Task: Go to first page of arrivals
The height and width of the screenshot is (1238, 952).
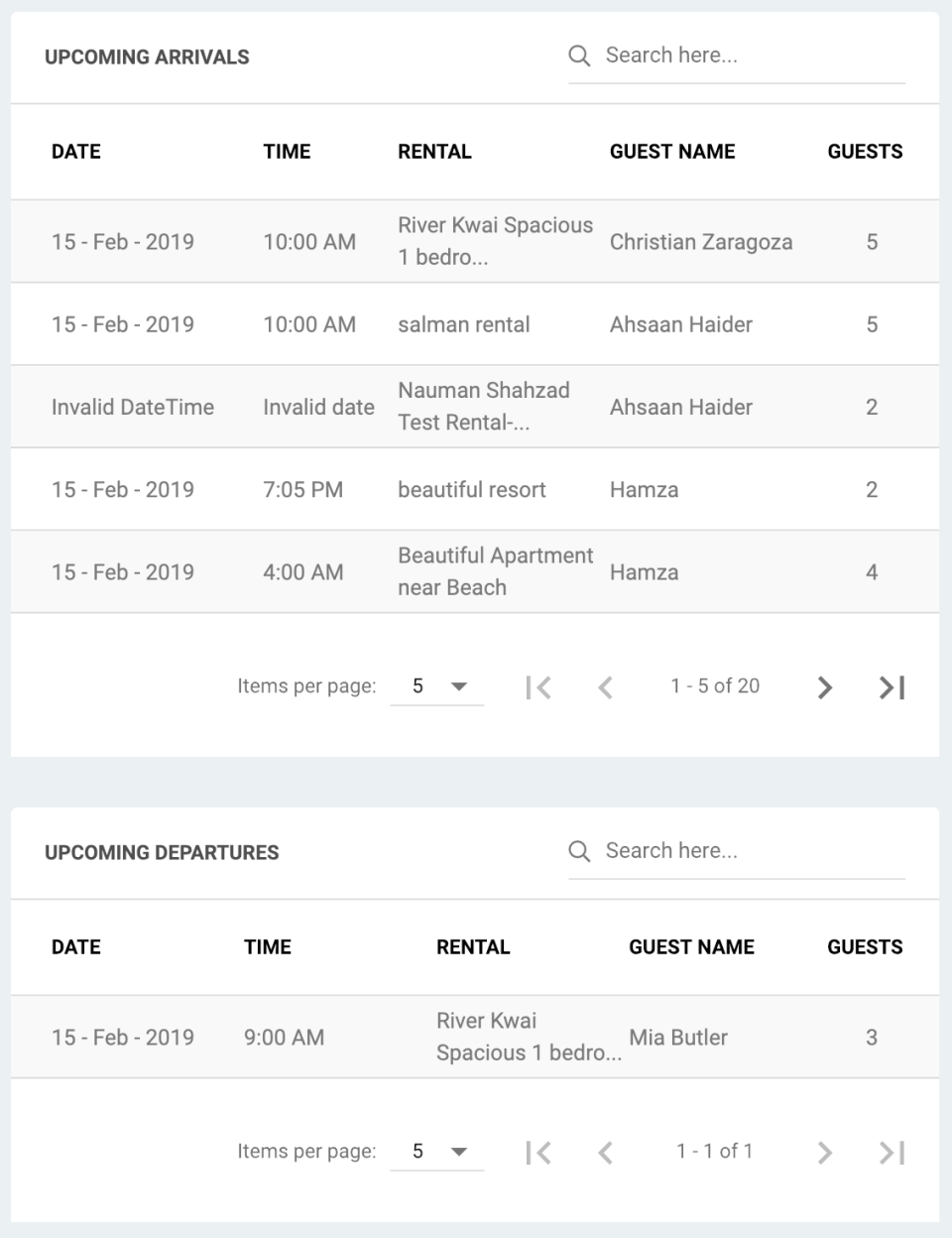Action: pos(538,686)
